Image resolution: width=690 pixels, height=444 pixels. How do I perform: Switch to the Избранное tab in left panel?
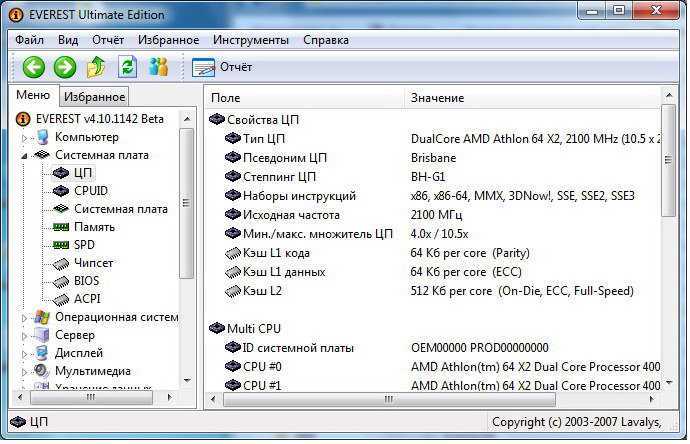point(94,97)
